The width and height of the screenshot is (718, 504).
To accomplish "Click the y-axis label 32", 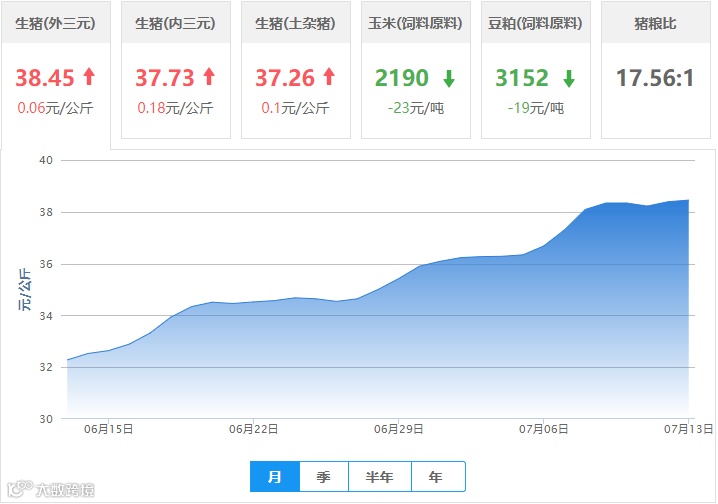I will [46, 367].
